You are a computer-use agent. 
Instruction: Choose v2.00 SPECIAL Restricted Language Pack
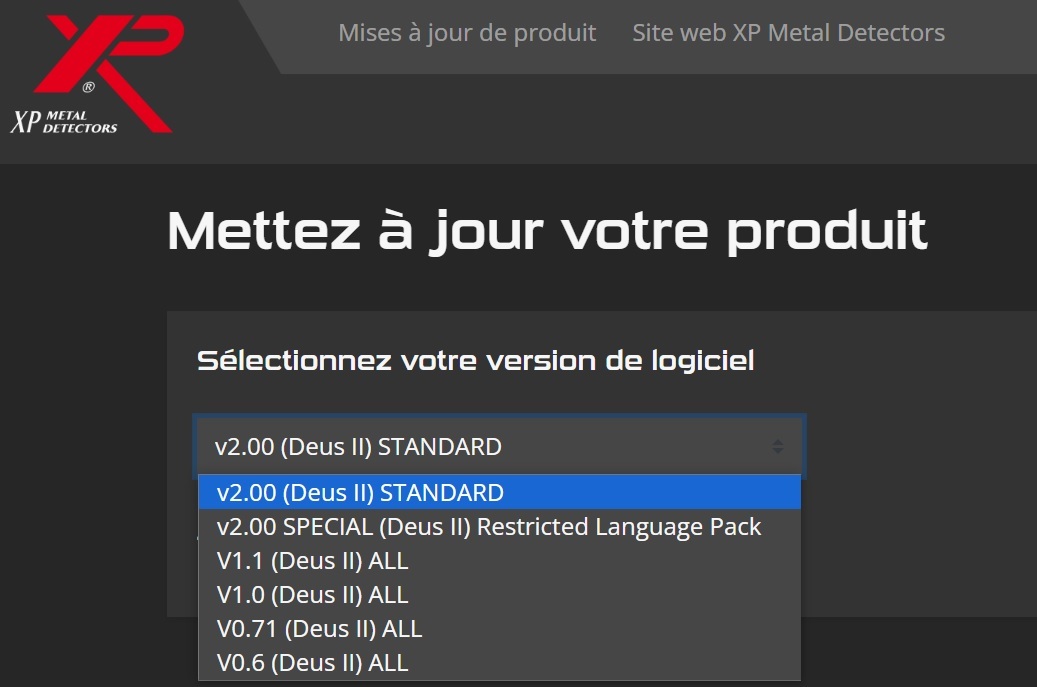click(489, 527)
